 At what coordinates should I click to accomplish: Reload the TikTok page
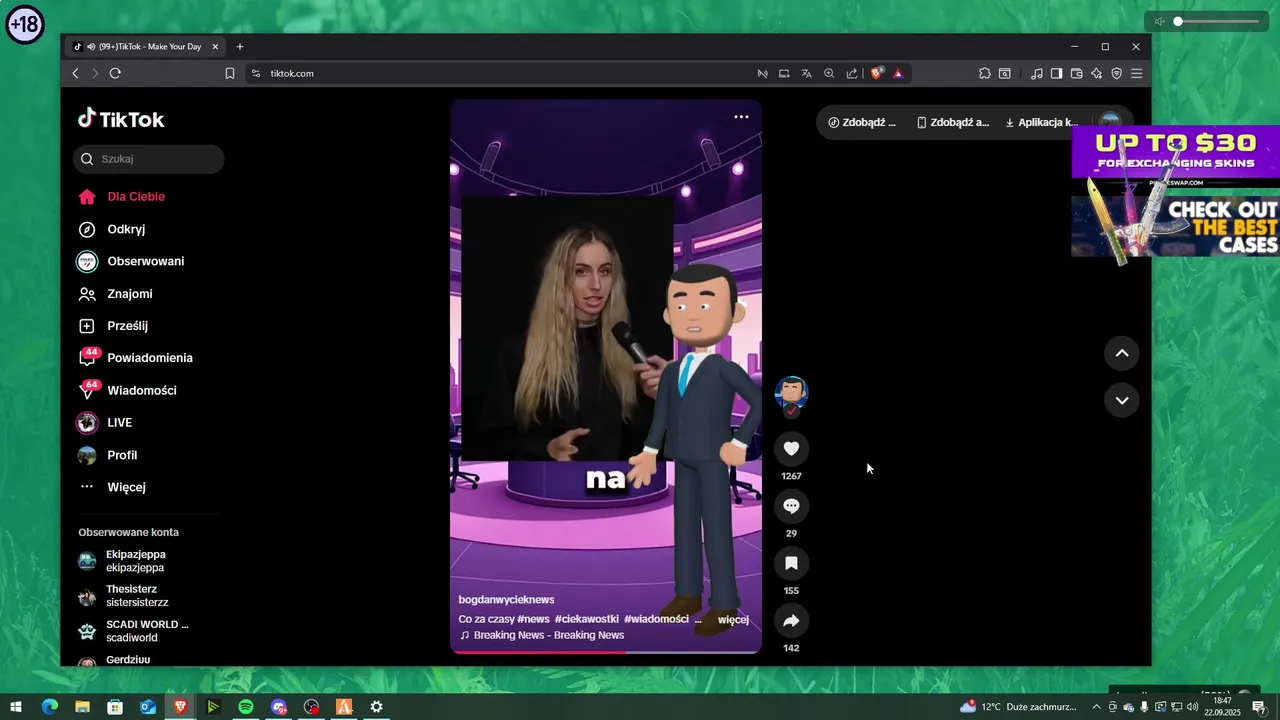pos(115,73)
